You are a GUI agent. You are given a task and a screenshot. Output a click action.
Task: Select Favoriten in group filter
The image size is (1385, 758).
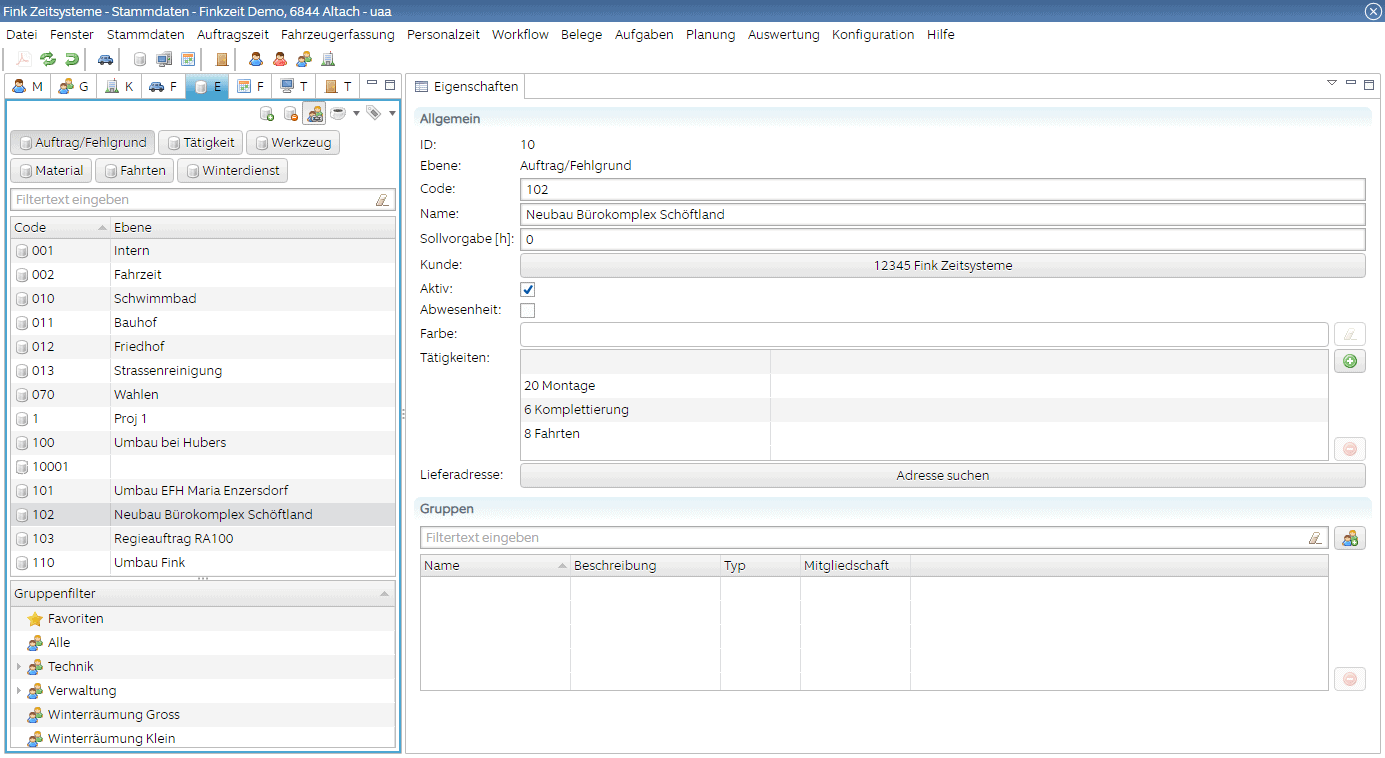[x=203, y=619]
